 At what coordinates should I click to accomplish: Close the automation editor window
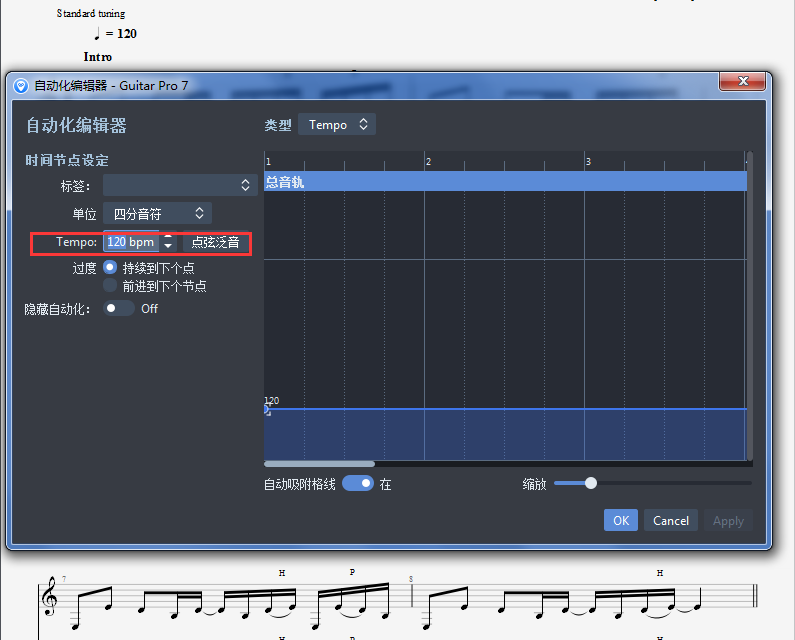click(x=742, y=81)
